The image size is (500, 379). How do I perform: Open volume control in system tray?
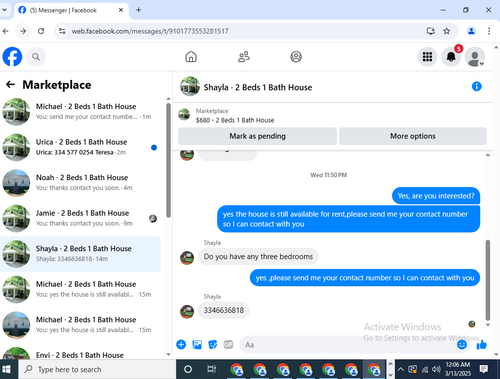[x=435, y=369]
